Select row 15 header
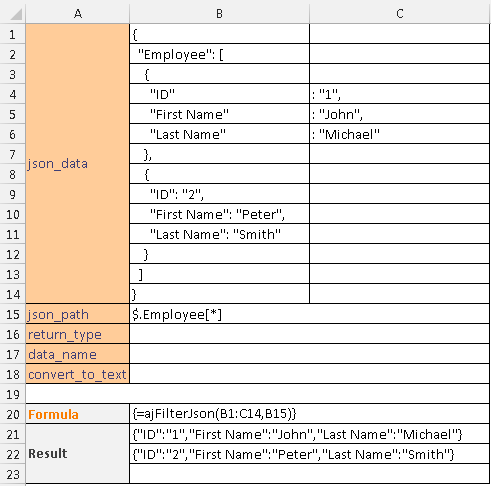491x486 pixels. [x=13, y=314]
